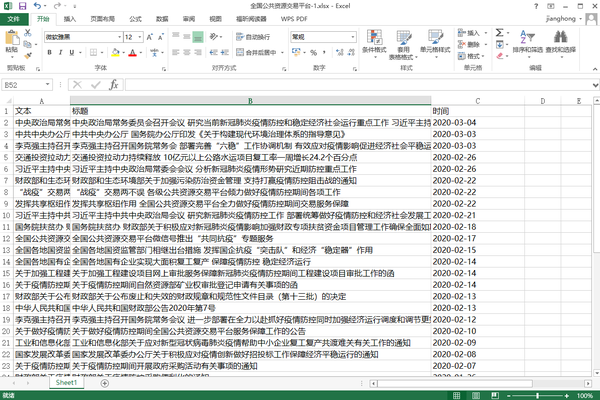The height and width of the screenshot is (400, 600).
Task: Click the Redo arrow icon
Action: tap(57, 6)
